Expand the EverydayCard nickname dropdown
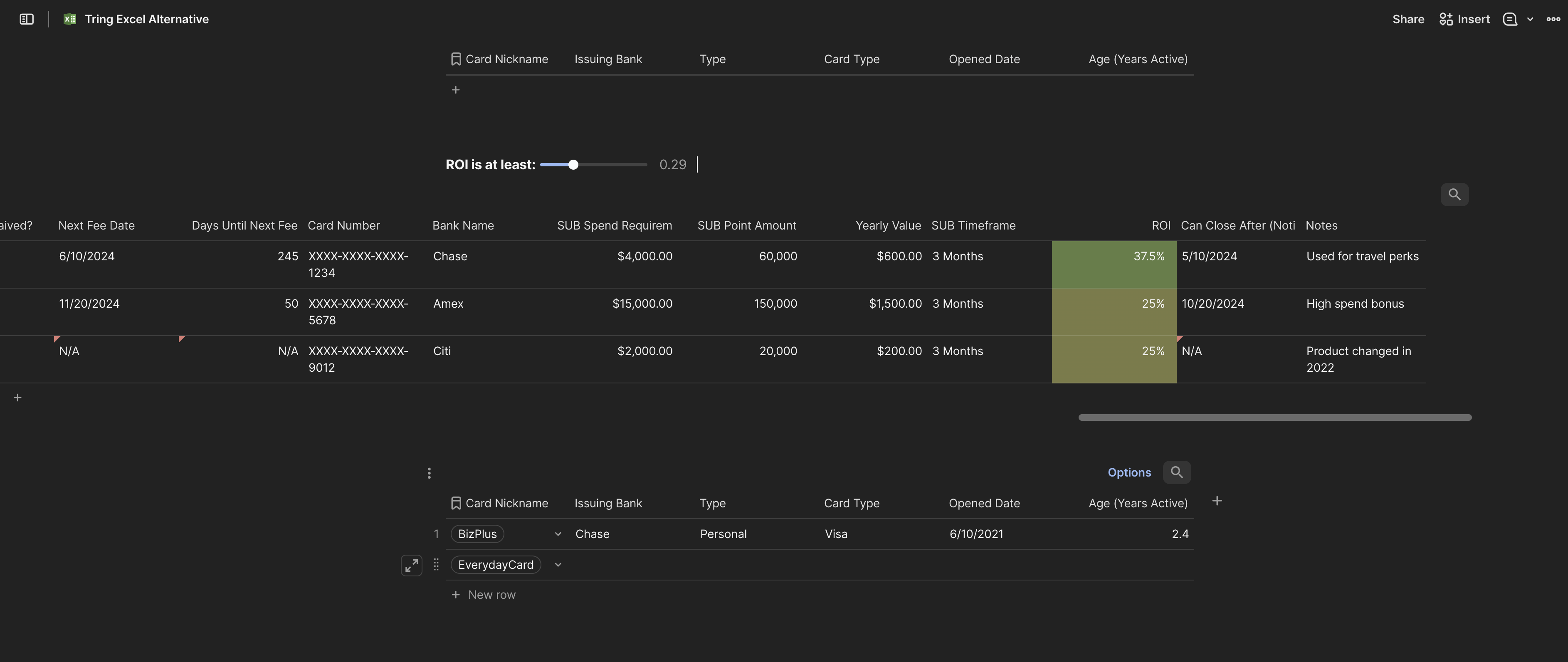This screenshot has width=1568, height=662. (x=558, y=565)
